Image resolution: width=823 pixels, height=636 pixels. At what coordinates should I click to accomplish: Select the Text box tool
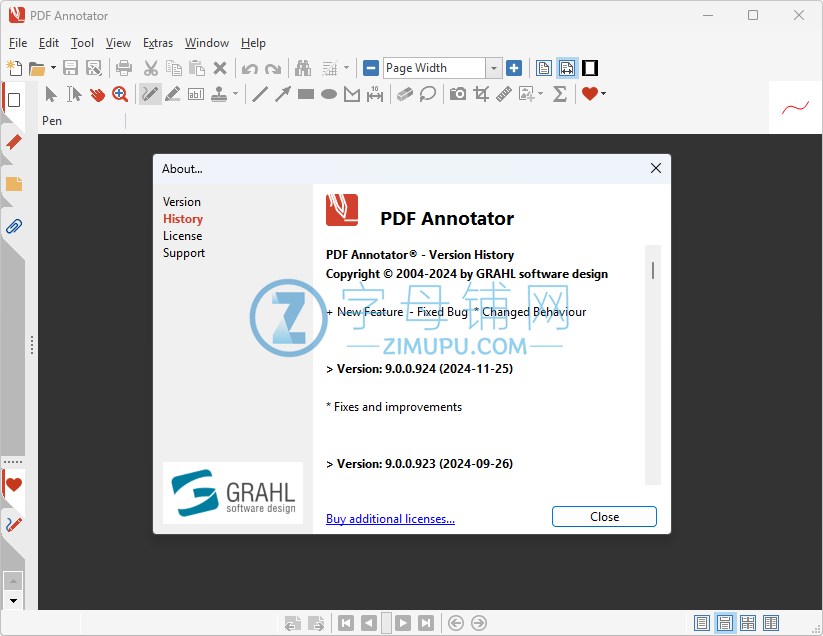196,94
